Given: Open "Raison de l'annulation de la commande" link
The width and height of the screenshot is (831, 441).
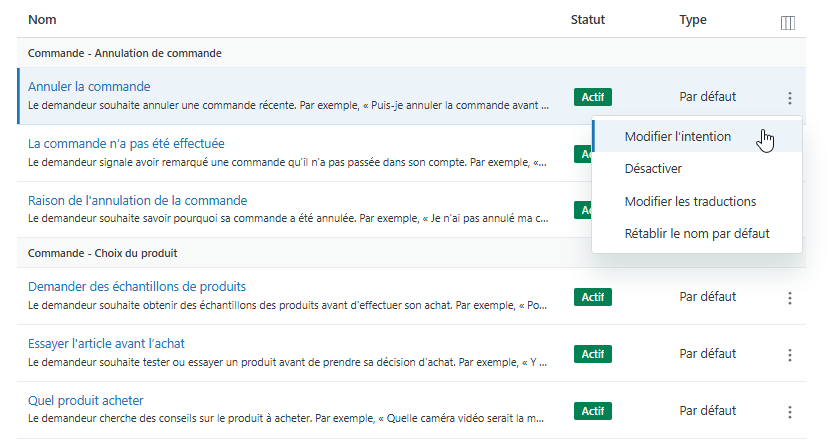Looking at the screenshot, I should click(x=137, y=200).
